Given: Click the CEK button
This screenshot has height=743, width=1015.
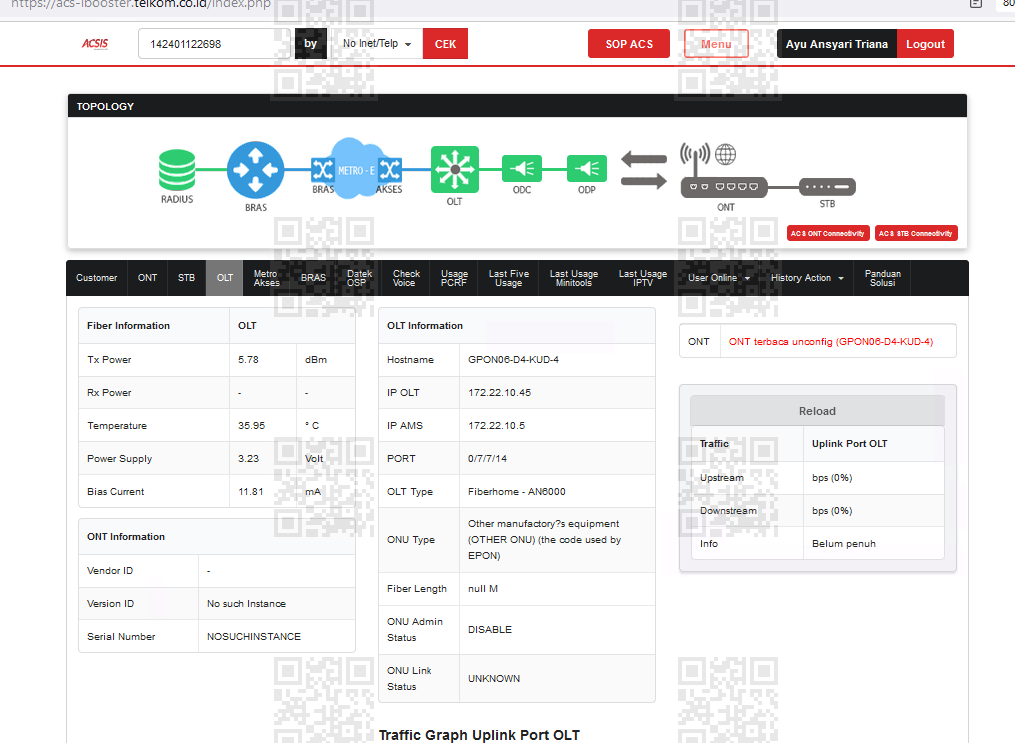Looking at the screenshot, I should point(445,43).
